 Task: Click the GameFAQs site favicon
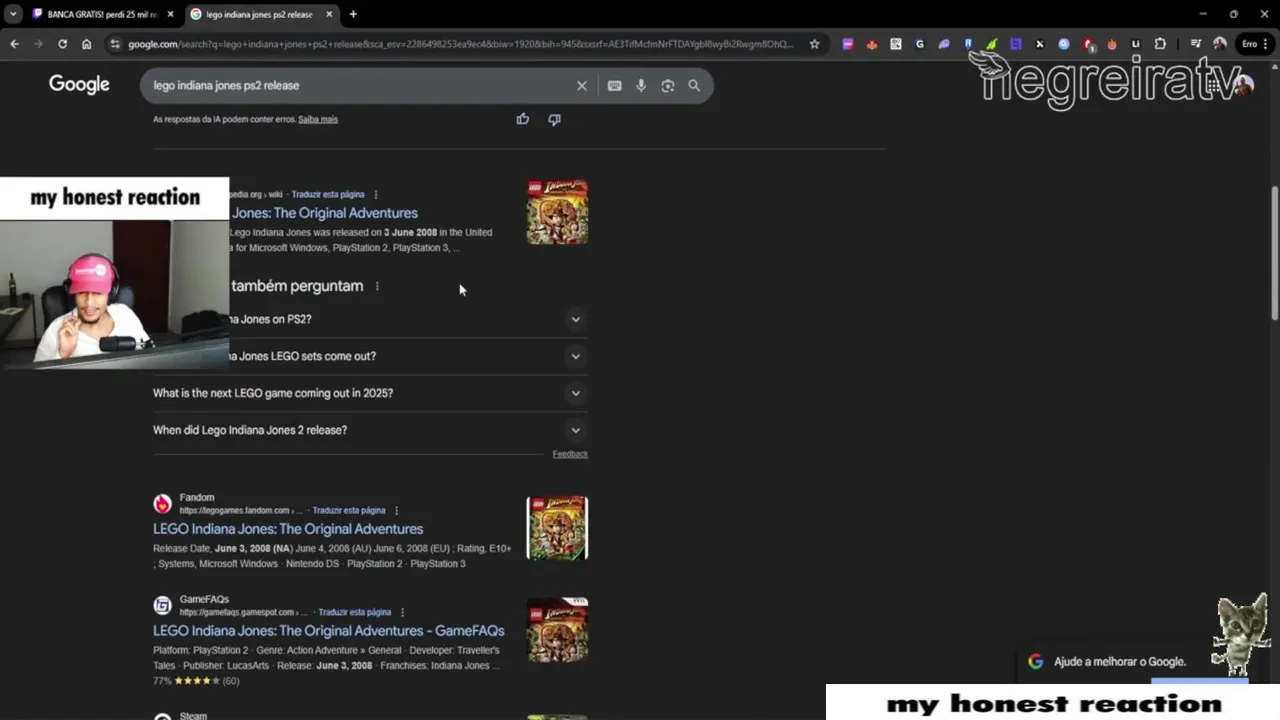pyautogui.click(x=162, y=606)
